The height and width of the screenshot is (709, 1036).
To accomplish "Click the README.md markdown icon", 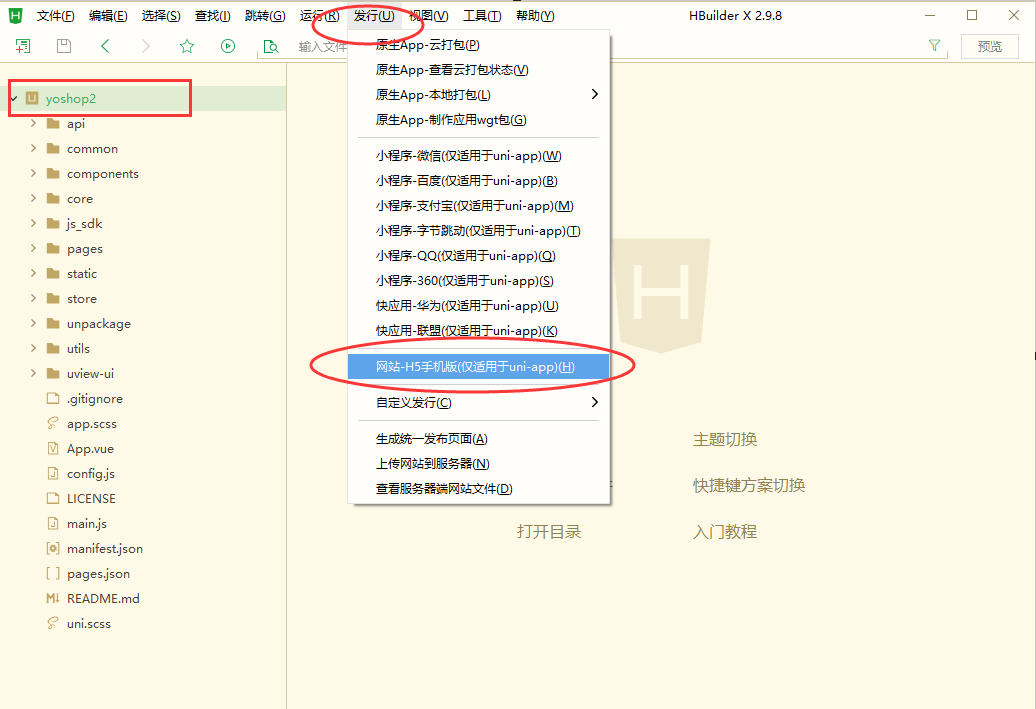I will click(53, 599).
